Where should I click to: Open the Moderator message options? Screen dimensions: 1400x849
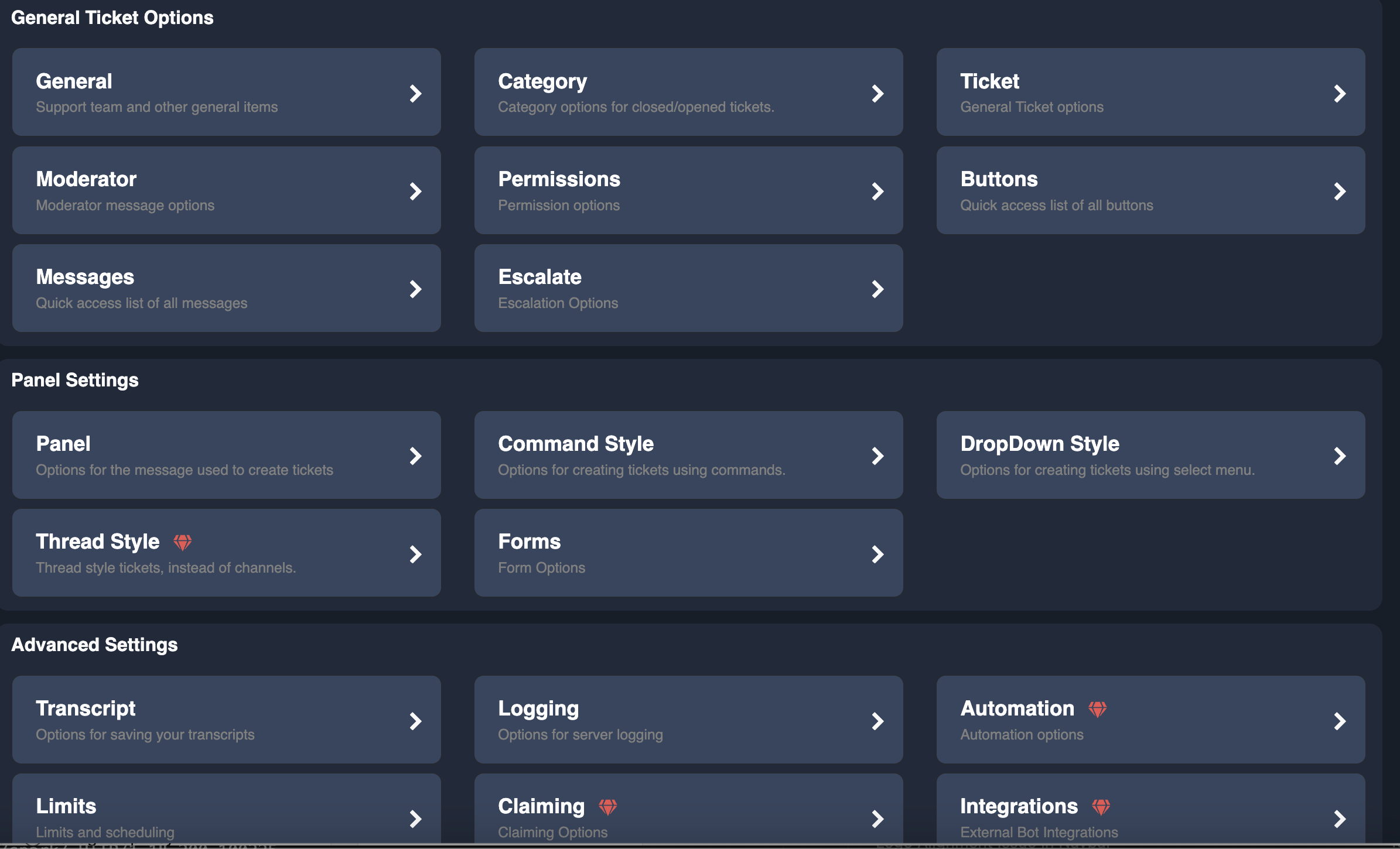tap(226, 190)
